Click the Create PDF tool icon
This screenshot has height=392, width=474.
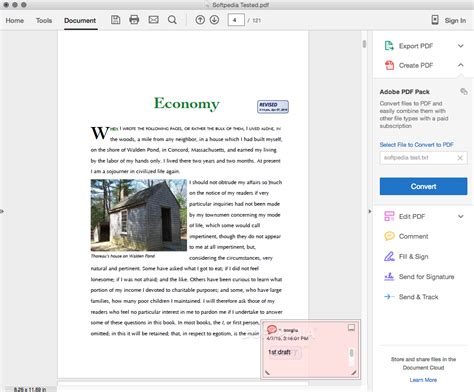click(389, 65)
